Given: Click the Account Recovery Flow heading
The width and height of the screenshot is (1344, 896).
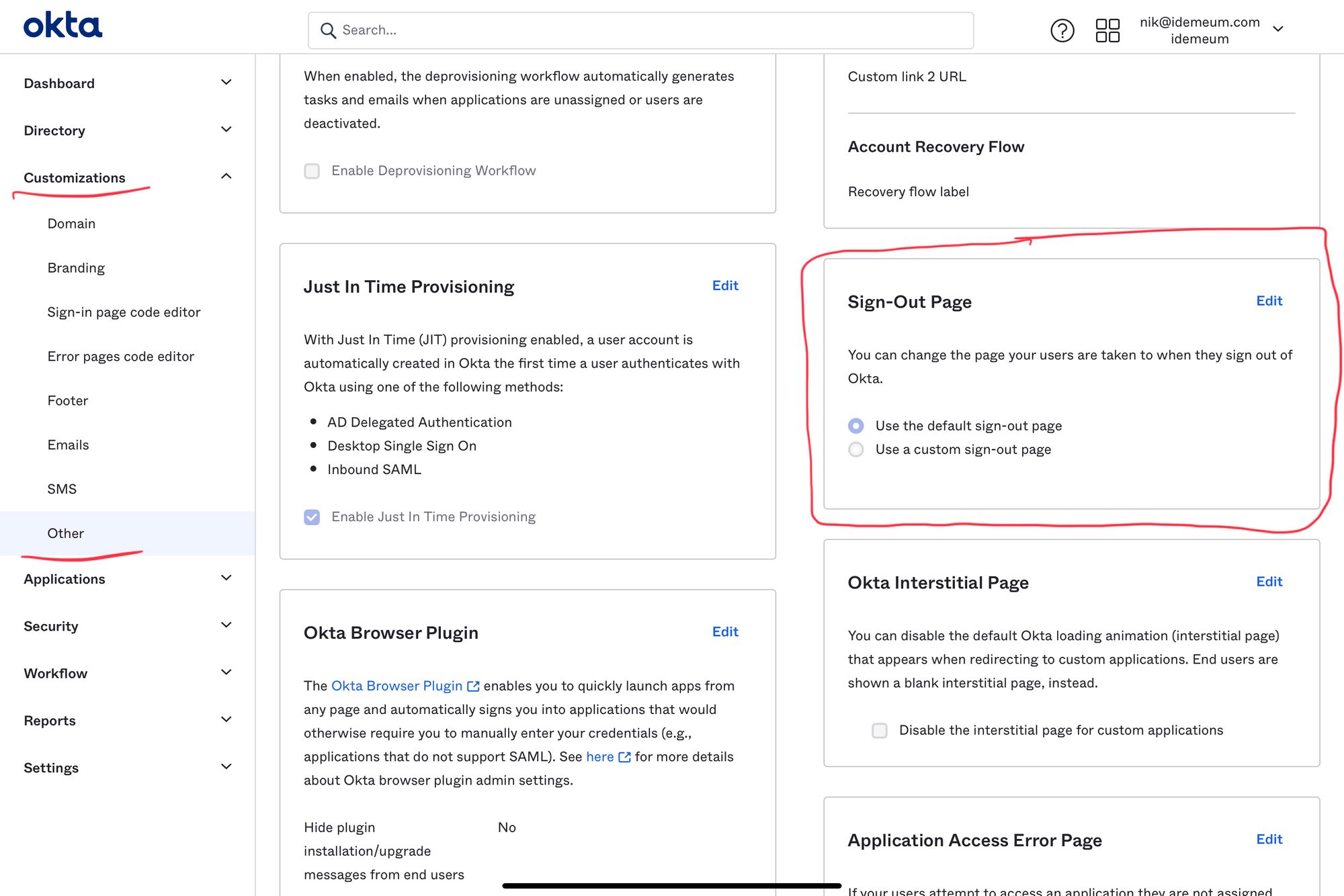Looking at the screenshot, I should tap(935, 147).
